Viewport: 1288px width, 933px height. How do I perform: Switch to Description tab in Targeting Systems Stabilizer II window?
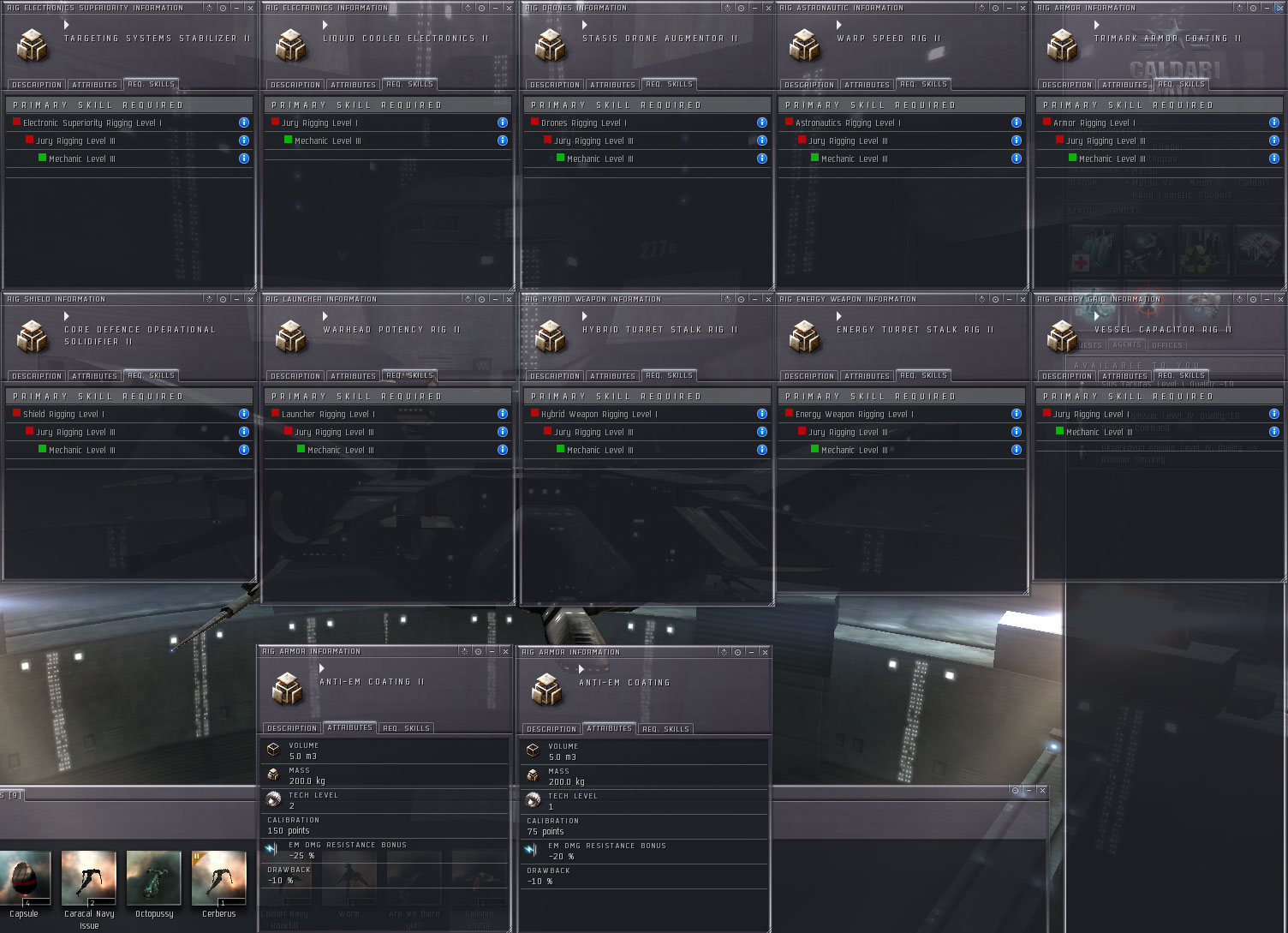click(37, 85)
